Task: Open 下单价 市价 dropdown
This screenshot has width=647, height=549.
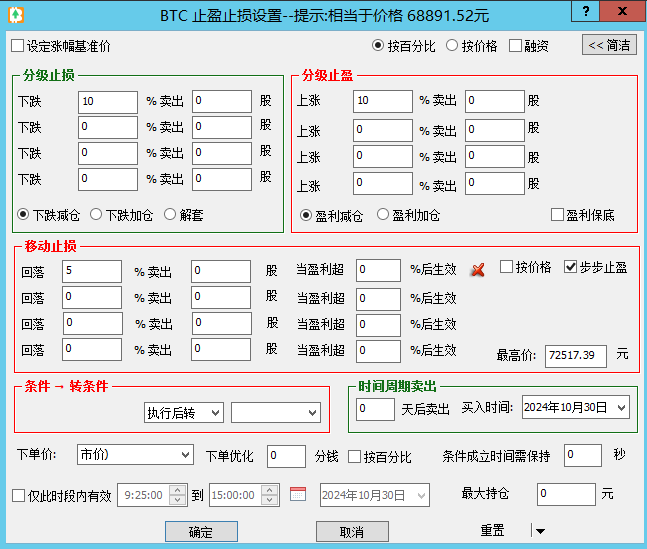Action: point(135,454)
